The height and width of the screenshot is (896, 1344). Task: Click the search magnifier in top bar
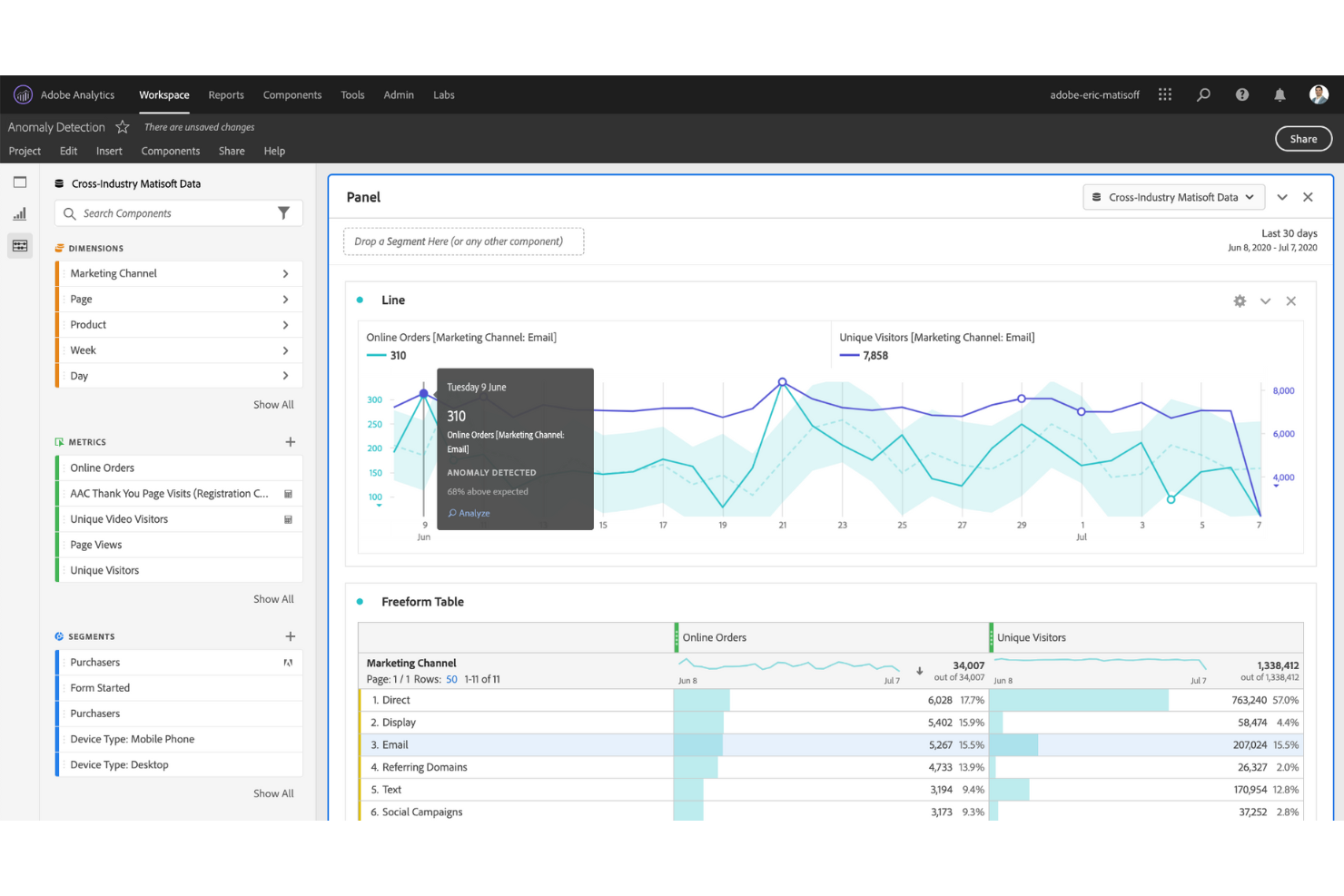tap(1203, 94)
